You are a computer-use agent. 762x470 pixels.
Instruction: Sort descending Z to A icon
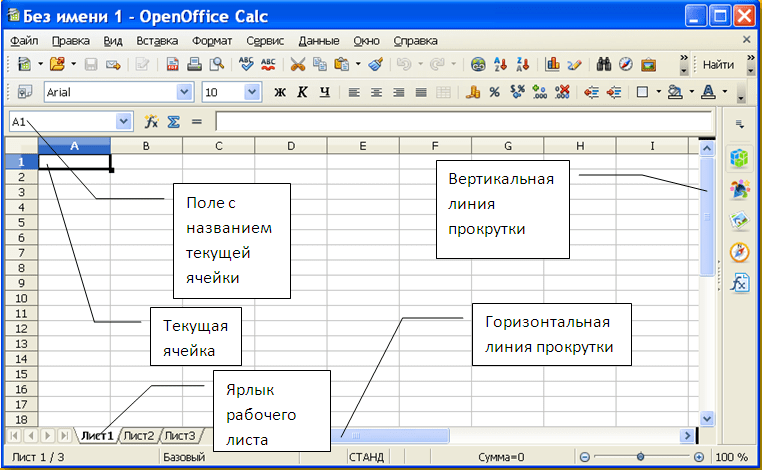pyautogui.click(x=523, y=64)
